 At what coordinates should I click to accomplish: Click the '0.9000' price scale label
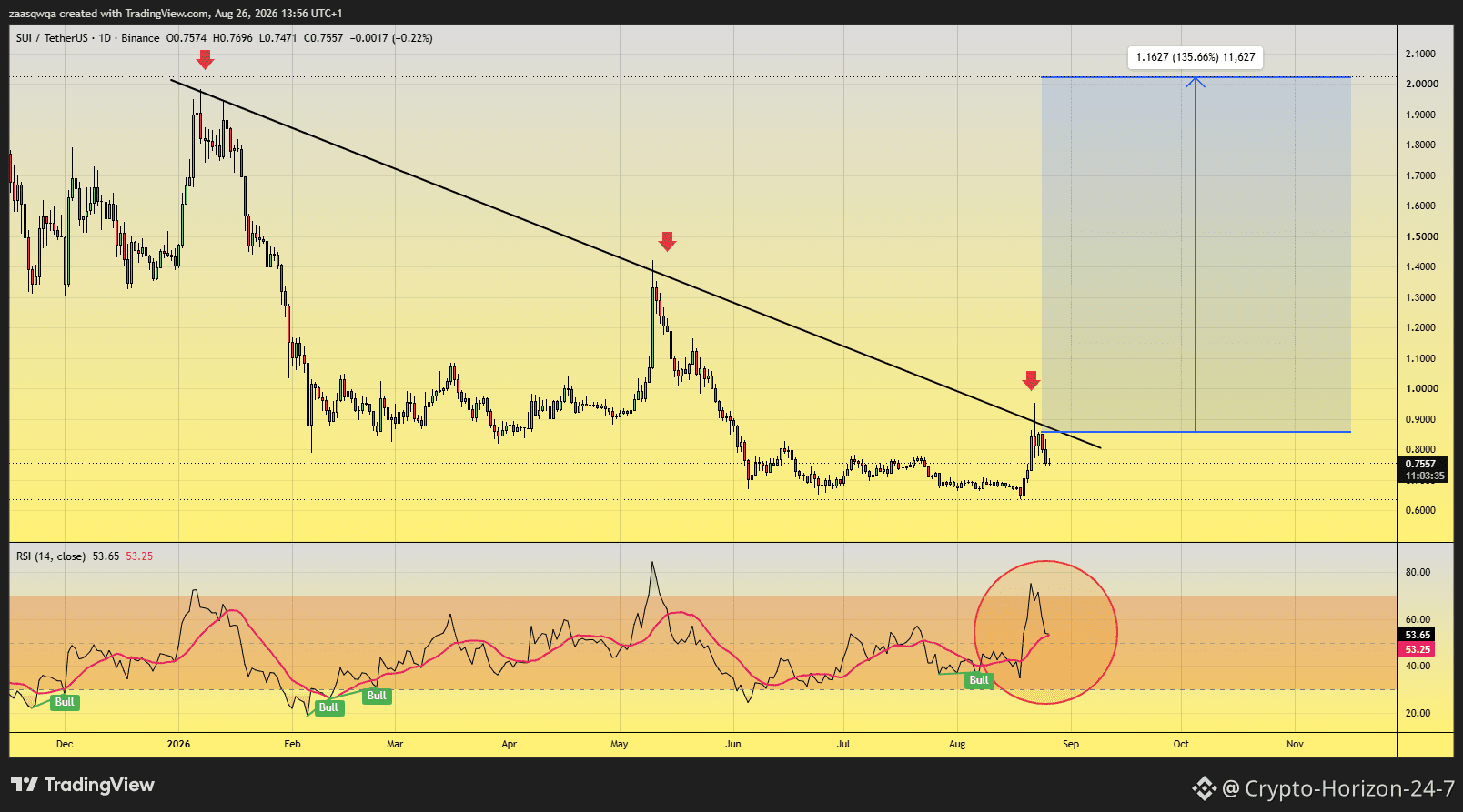pos(1420,419)
